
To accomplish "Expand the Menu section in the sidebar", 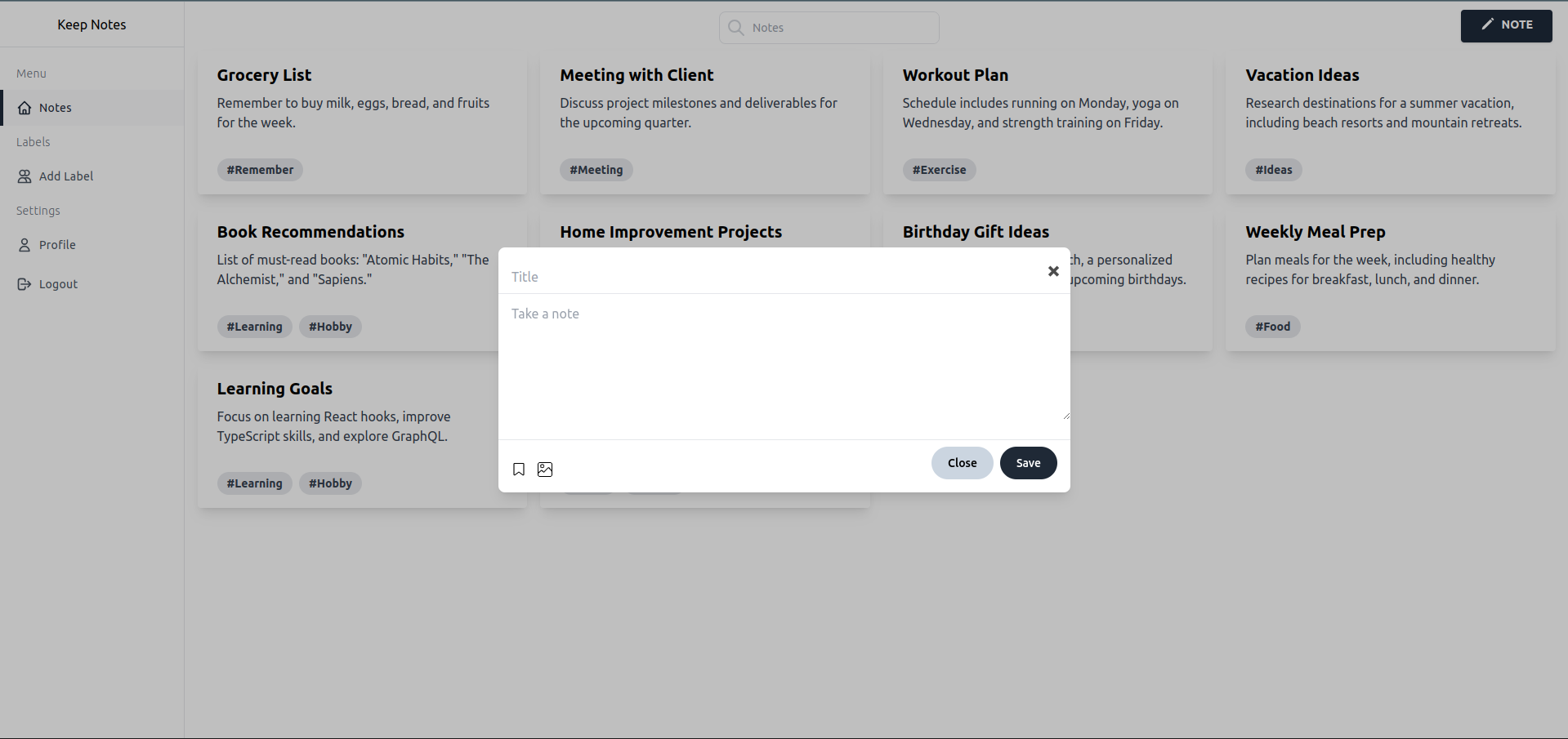I will (30, 73).
